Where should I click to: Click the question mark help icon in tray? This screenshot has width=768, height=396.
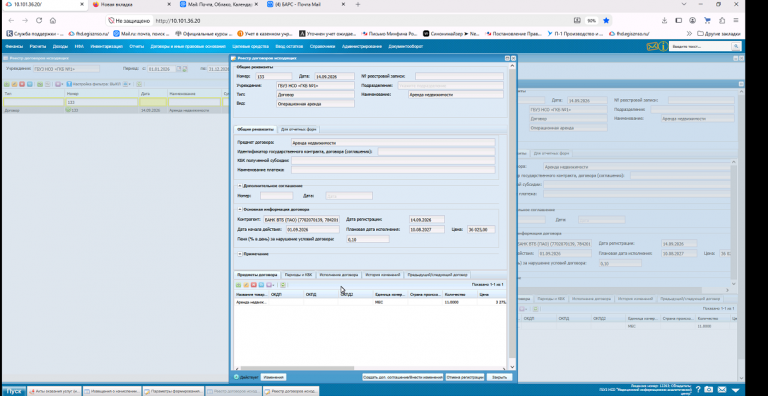[x=698, y=389]
